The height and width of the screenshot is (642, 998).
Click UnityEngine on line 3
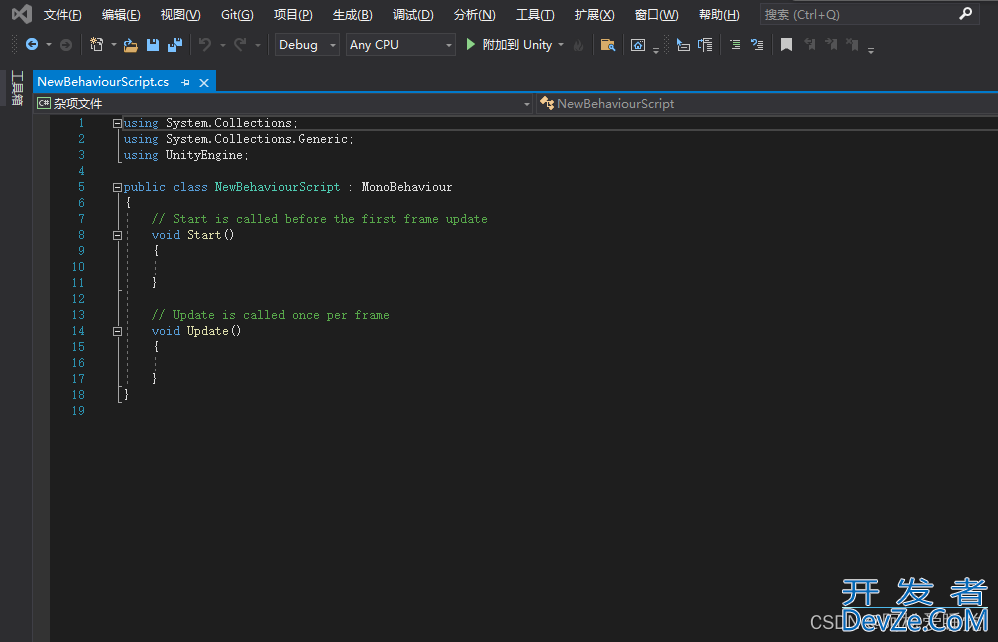(x=204, y=155)
